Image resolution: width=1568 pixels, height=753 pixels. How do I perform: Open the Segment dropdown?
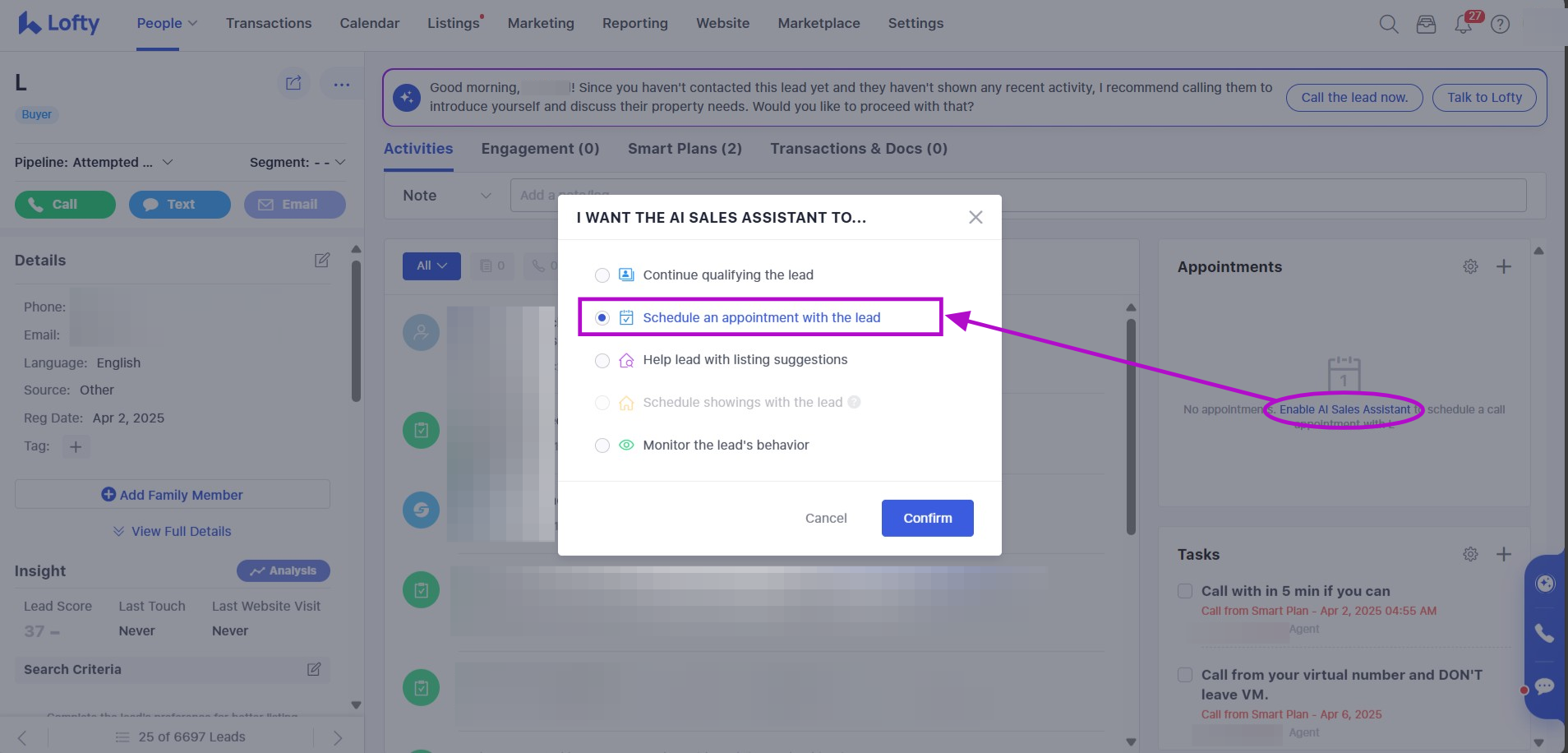pos(340,162)
